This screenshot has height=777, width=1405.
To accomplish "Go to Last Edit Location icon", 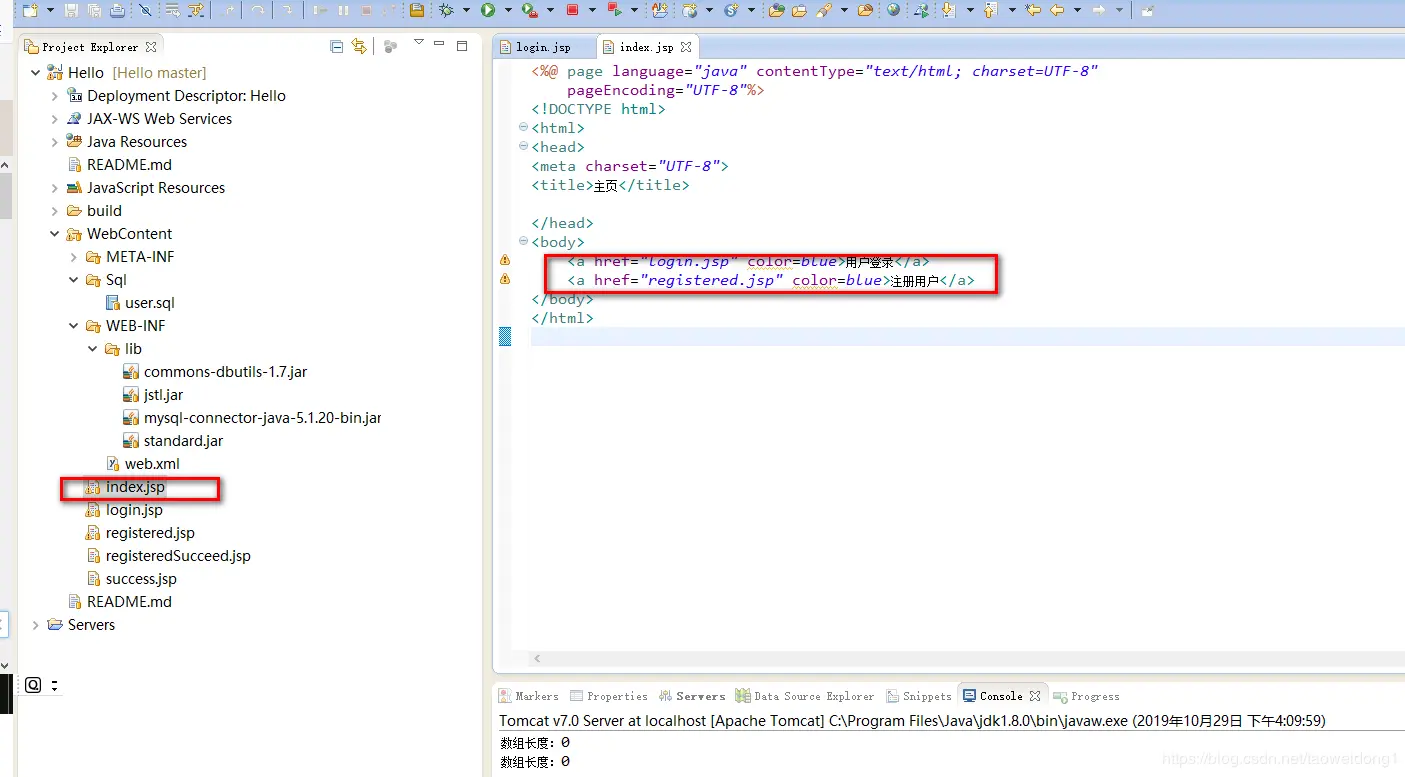I will point(1033,10).
